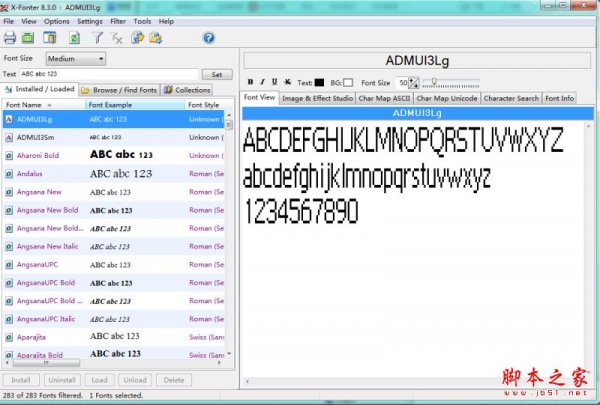Click the font list scroll down arrow

coord(229,354)
